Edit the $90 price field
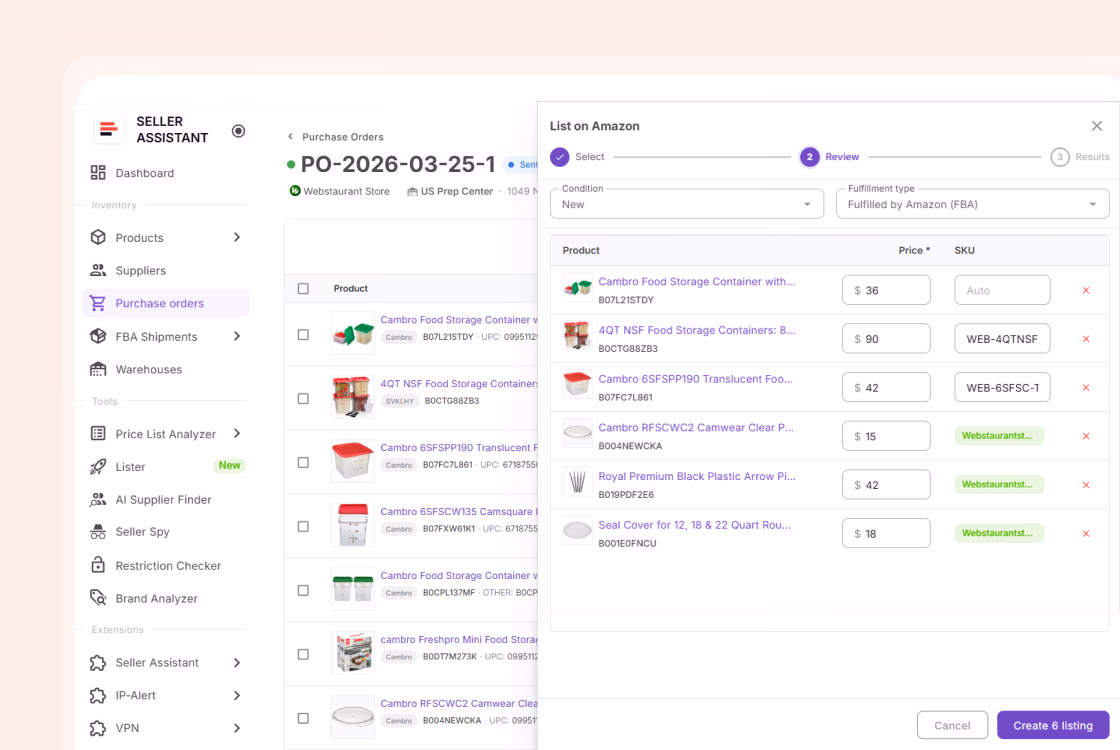 point(886,339)
